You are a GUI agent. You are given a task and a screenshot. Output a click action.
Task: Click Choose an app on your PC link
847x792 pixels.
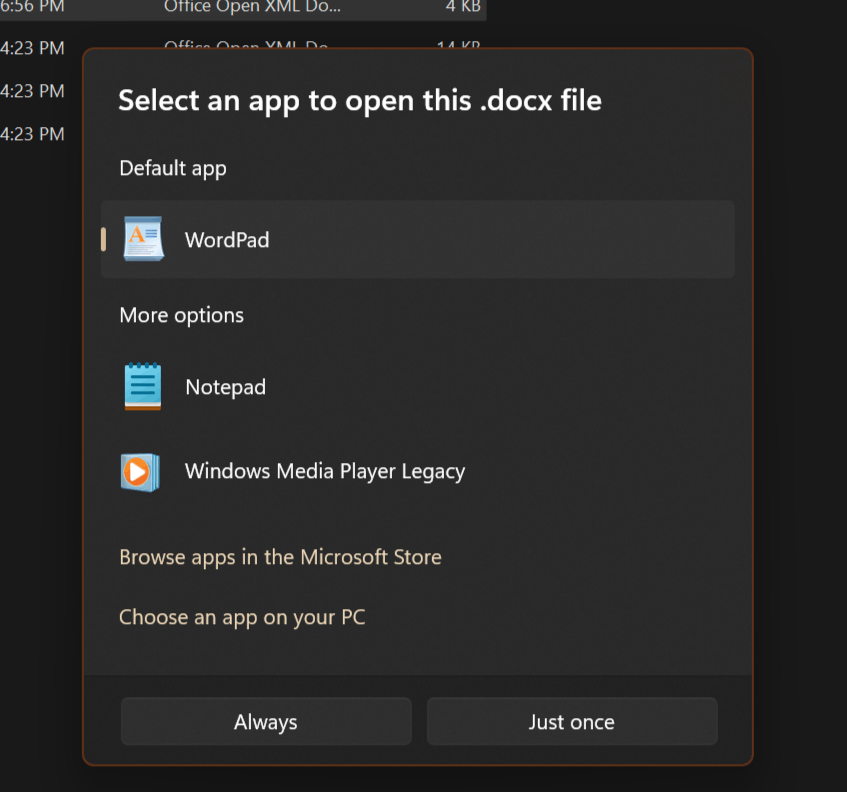pyautogui.click(x=242, y=617)
